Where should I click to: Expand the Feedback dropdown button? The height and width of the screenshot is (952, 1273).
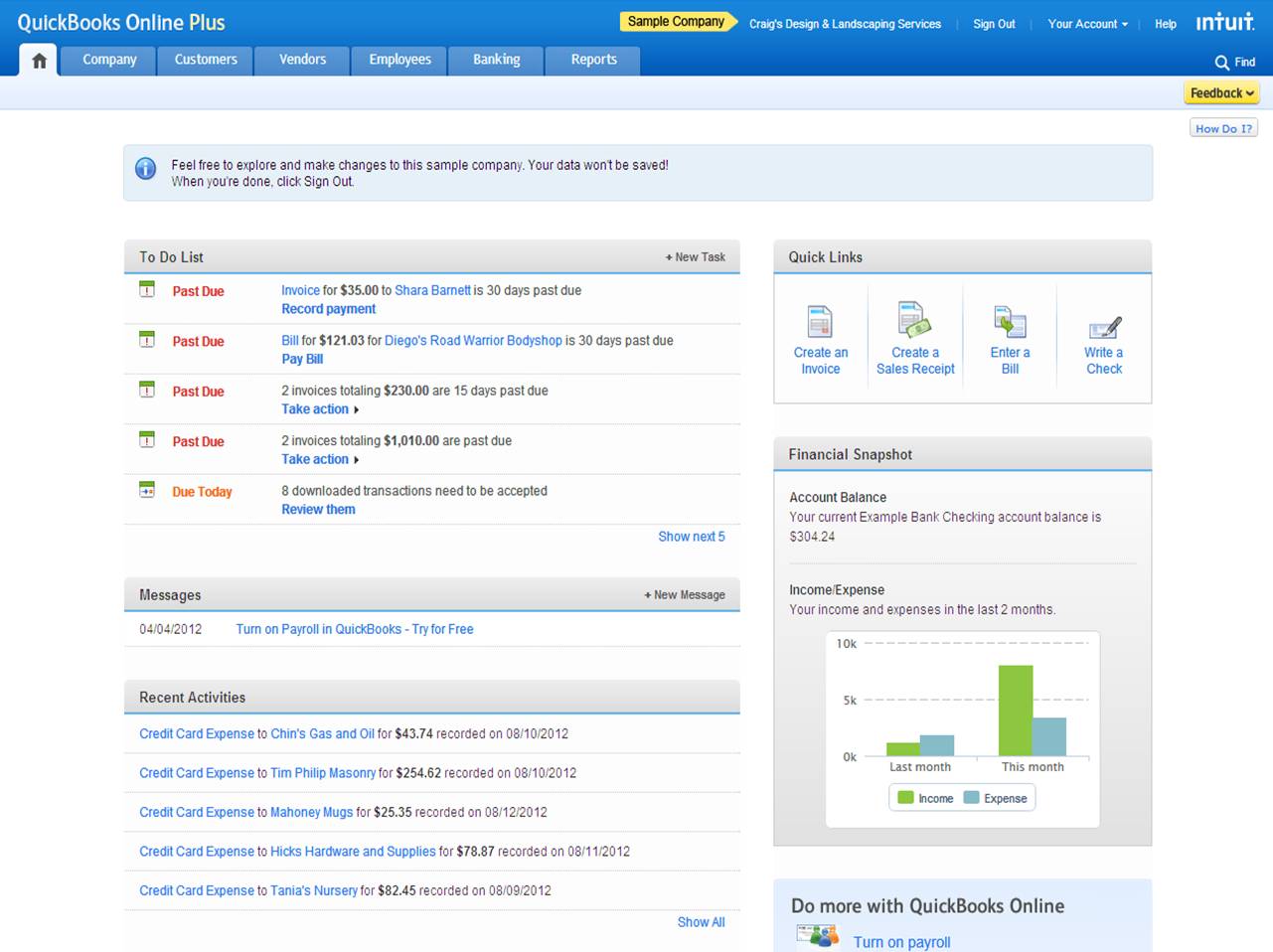[x=1221, y=93]
